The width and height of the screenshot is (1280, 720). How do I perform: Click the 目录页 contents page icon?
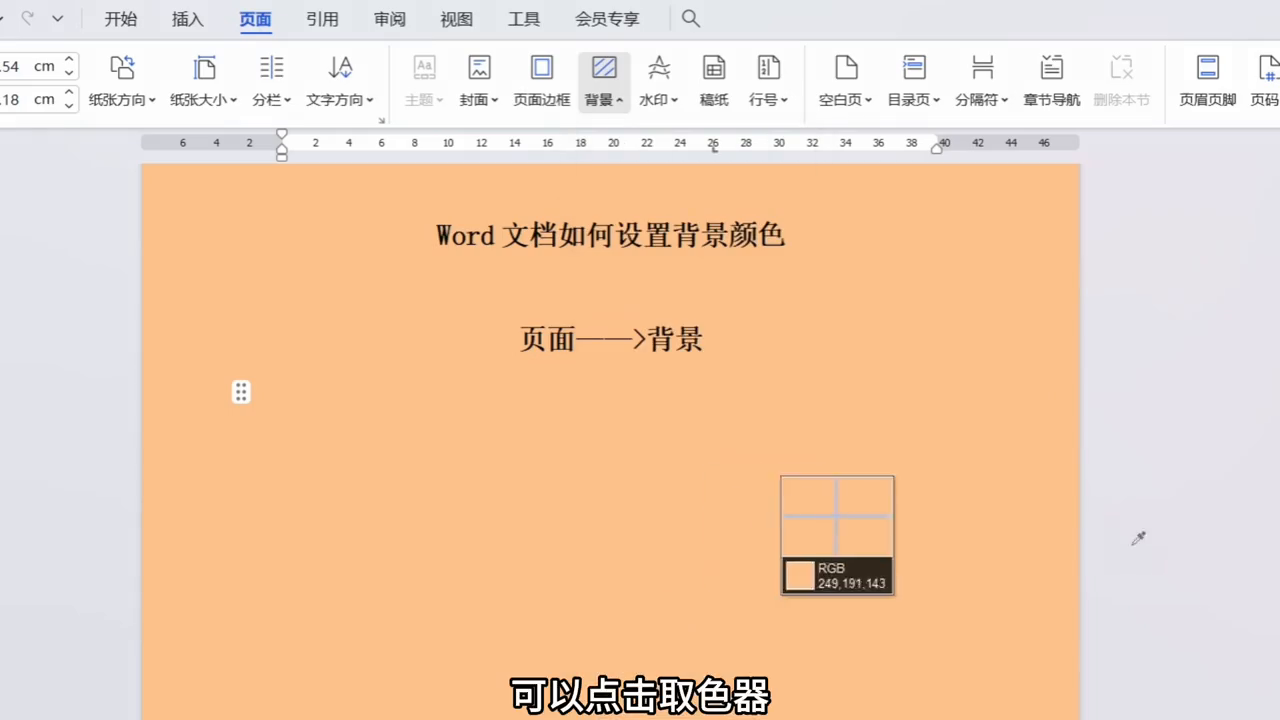914,68
